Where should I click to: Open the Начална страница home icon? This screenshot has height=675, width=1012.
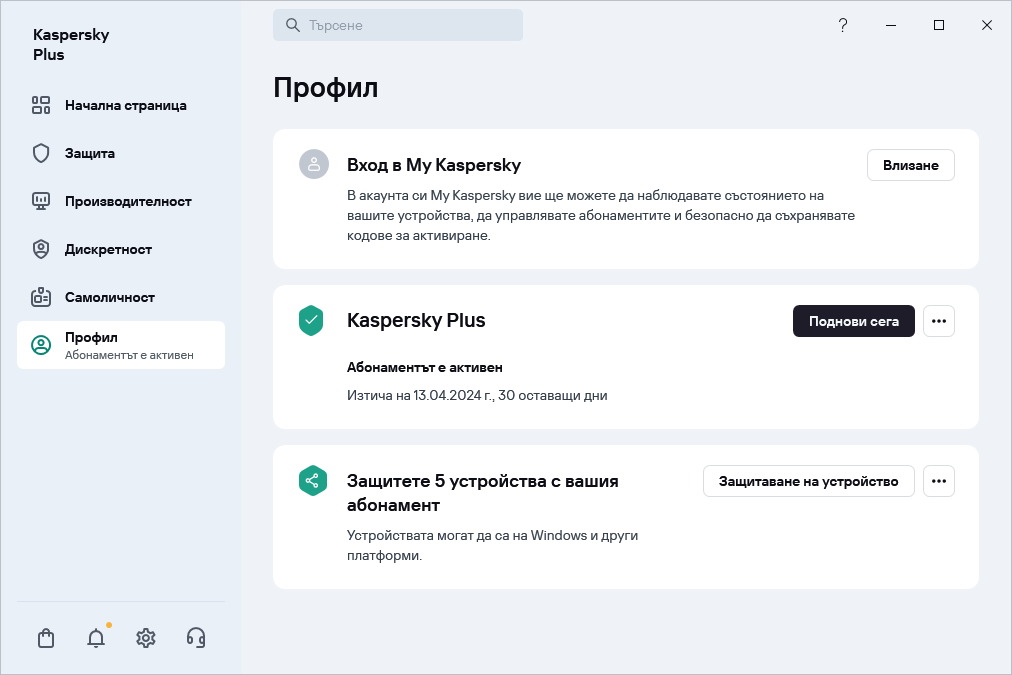pyautogui.click(x=41, y=105)
